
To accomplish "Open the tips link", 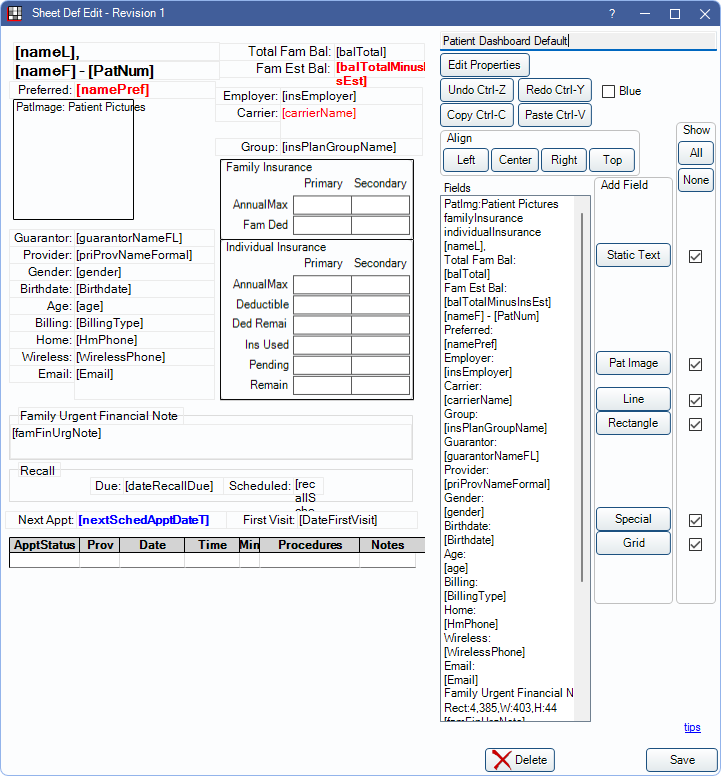I will (x=692, y=728).
